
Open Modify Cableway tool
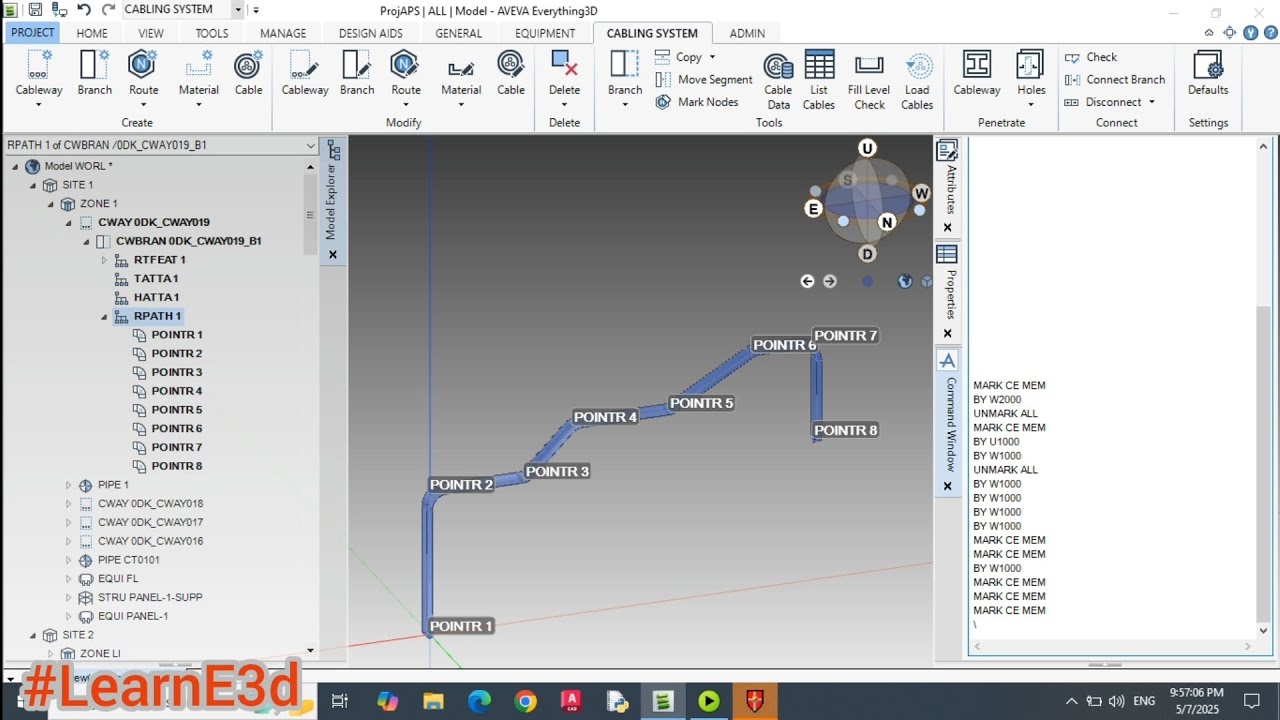click(305, 74)
